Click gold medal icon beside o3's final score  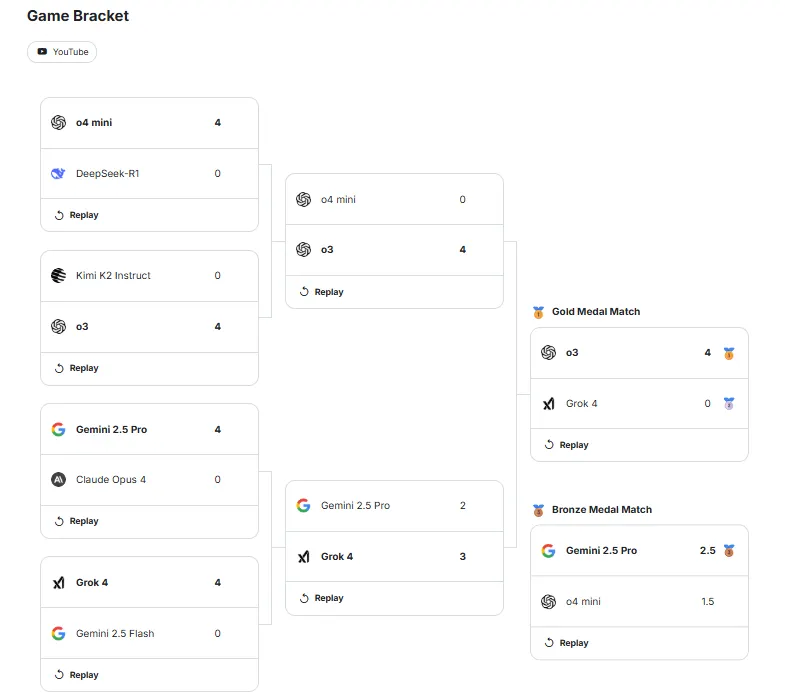[729, 353]
